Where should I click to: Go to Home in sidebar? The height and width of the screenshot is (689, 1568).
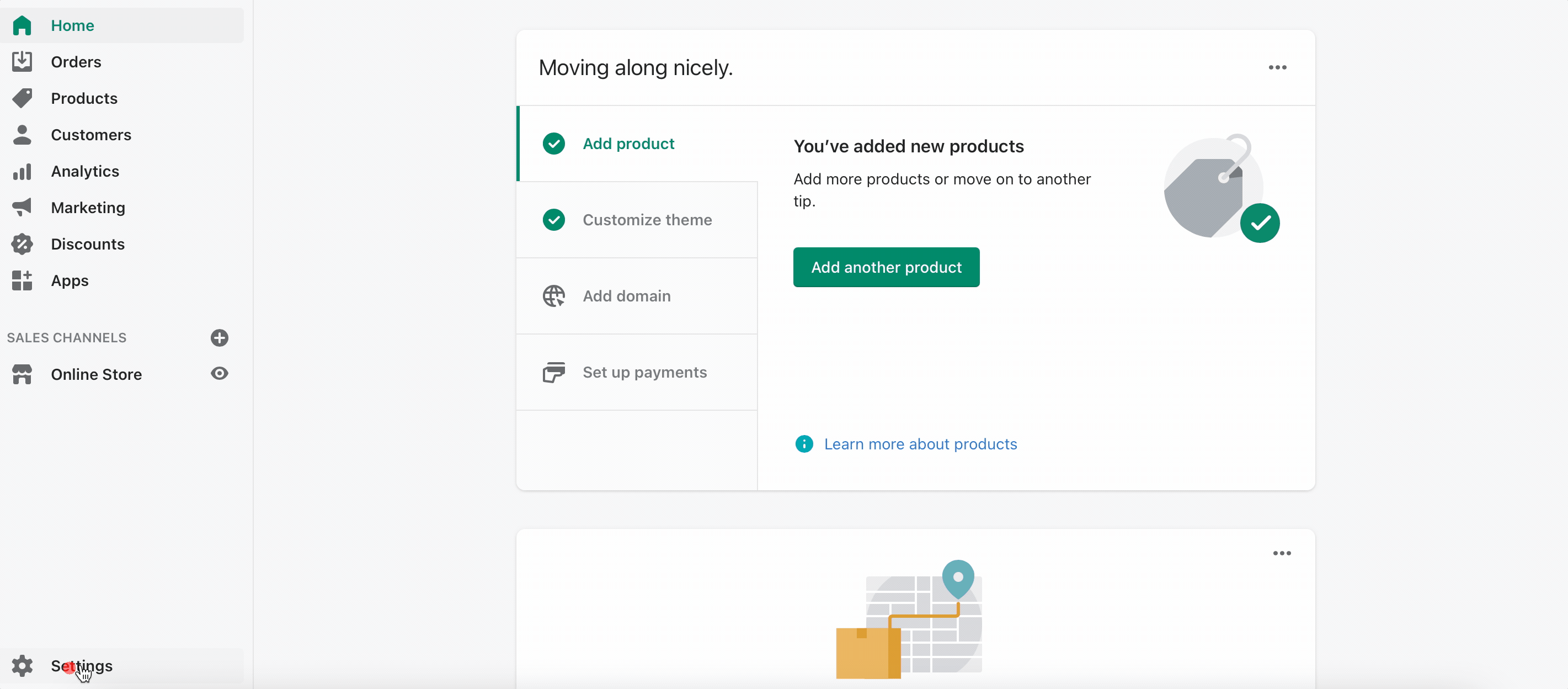[122, 25]
